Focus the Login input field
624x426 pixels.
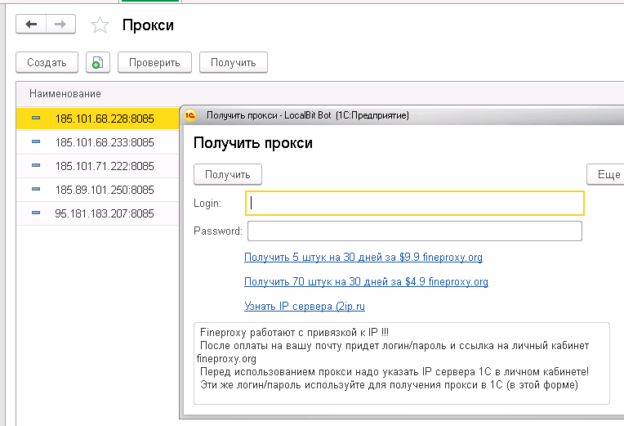415,203
